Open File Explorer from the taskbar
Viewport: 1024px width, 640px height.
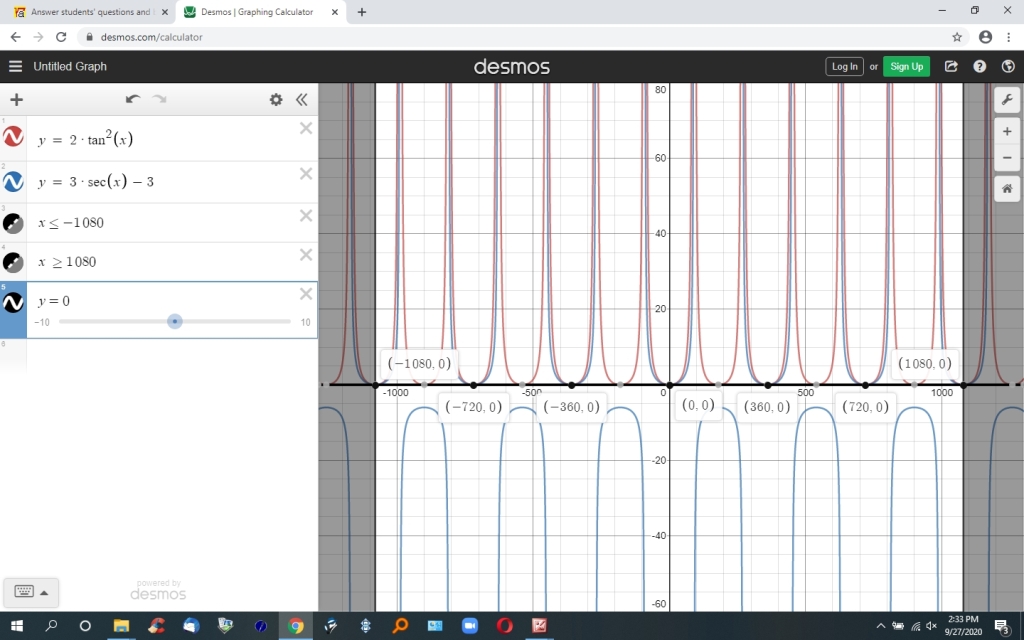[x=121, y=626]
